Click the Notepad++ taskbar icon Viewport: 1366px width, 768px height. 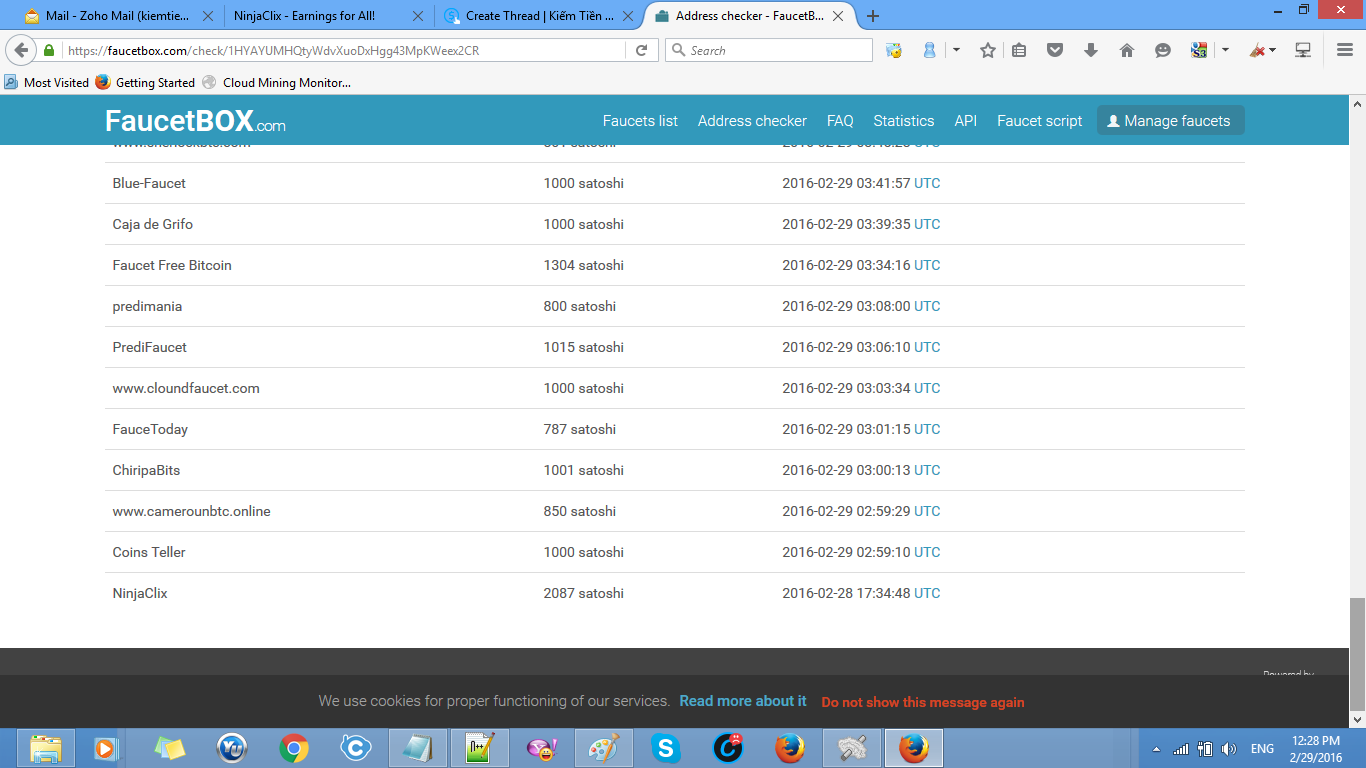tap(480, 748)
